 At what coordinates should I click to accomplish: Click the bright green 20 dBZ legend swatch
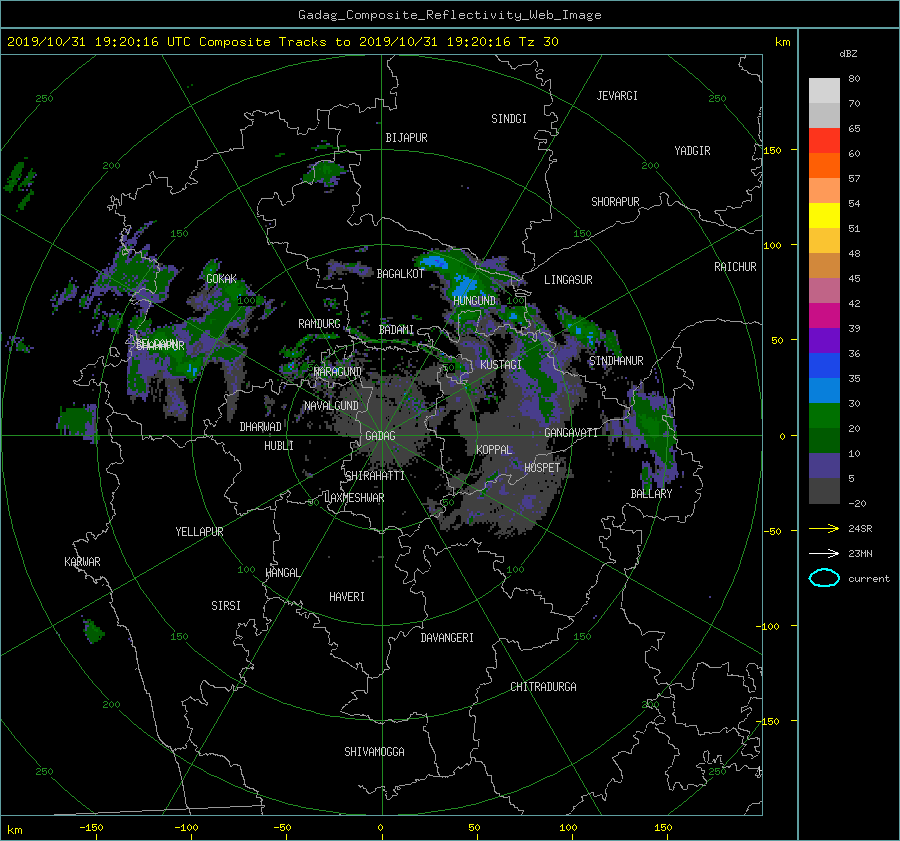pos(824,416)
